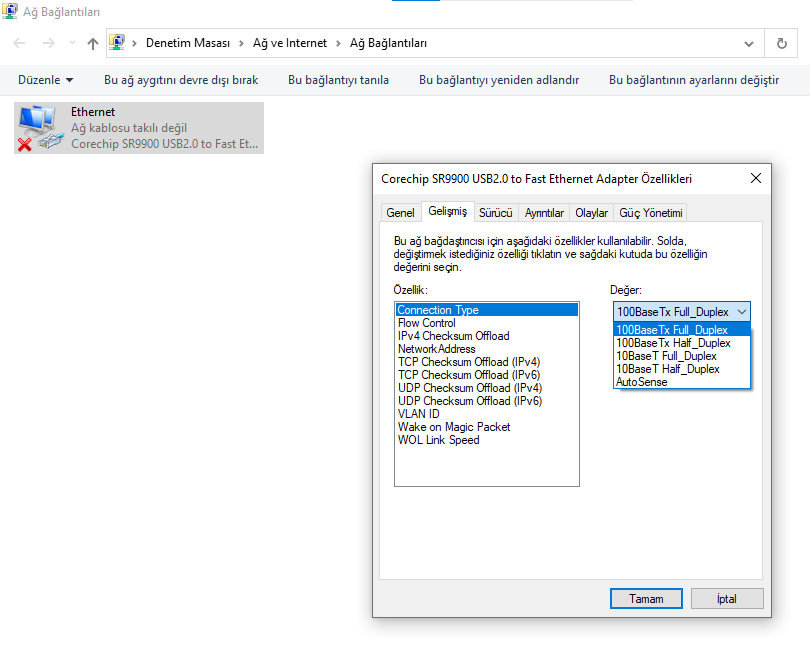Choose 10BaseT Half_Duplex option
810x661 pixels.
pyautogui.click(x=682, y=369)
